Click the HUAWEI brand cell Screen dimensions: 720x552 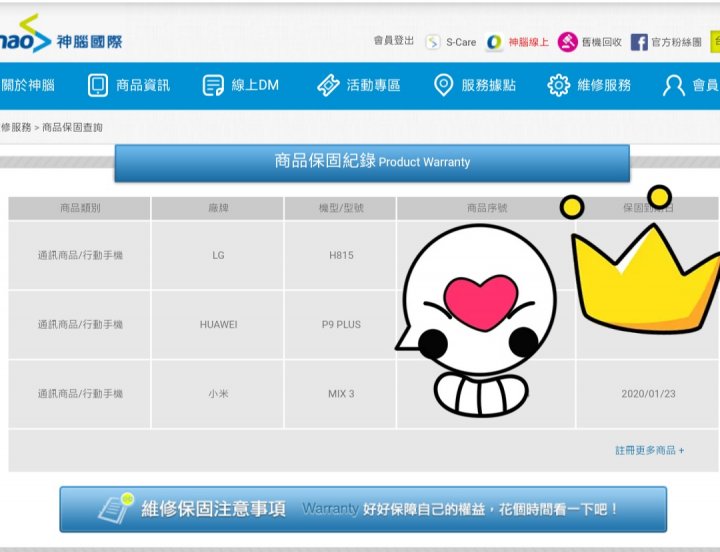pos(218,325)
